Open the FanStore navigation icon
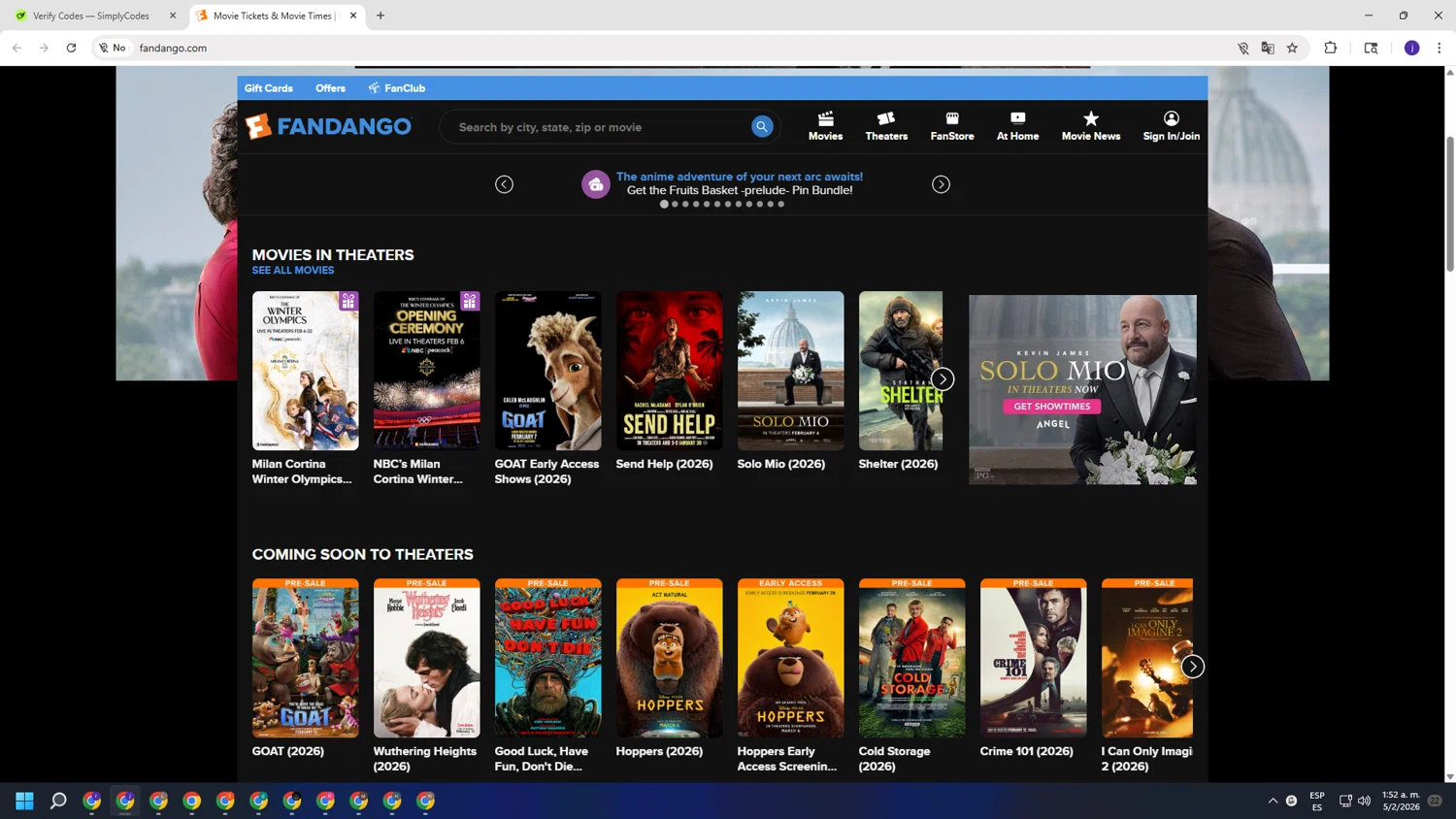 951,119
